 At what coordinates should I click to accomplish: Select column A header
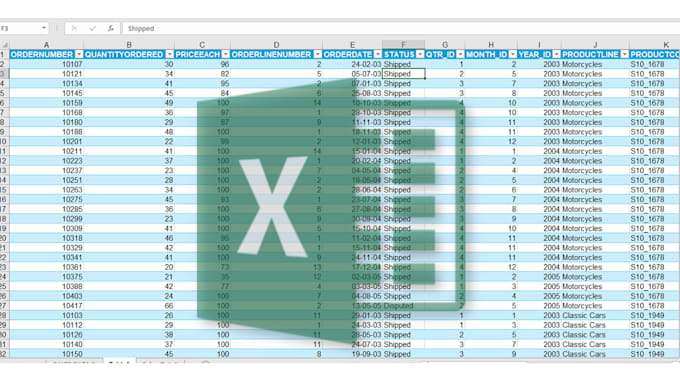tap(46, 45)
